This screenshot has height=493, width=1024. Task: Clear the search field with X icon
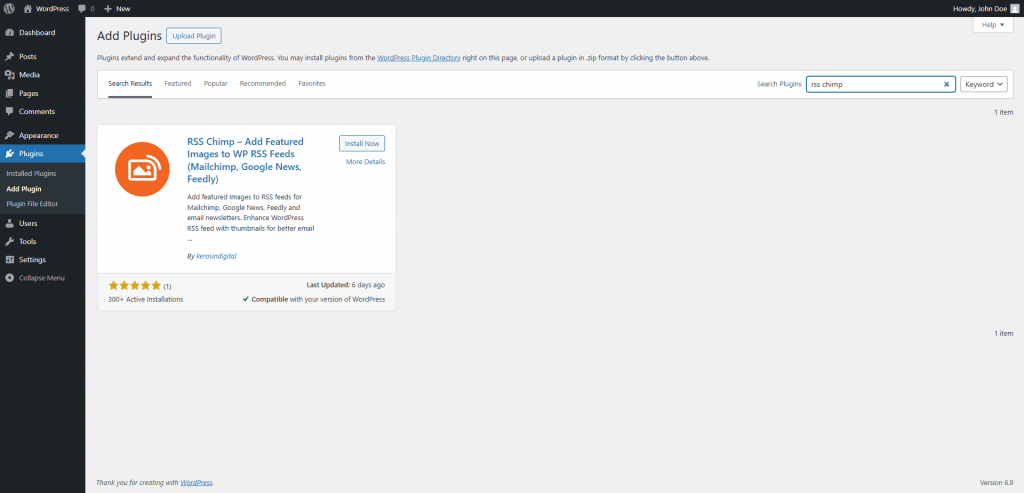coord(946,84)
